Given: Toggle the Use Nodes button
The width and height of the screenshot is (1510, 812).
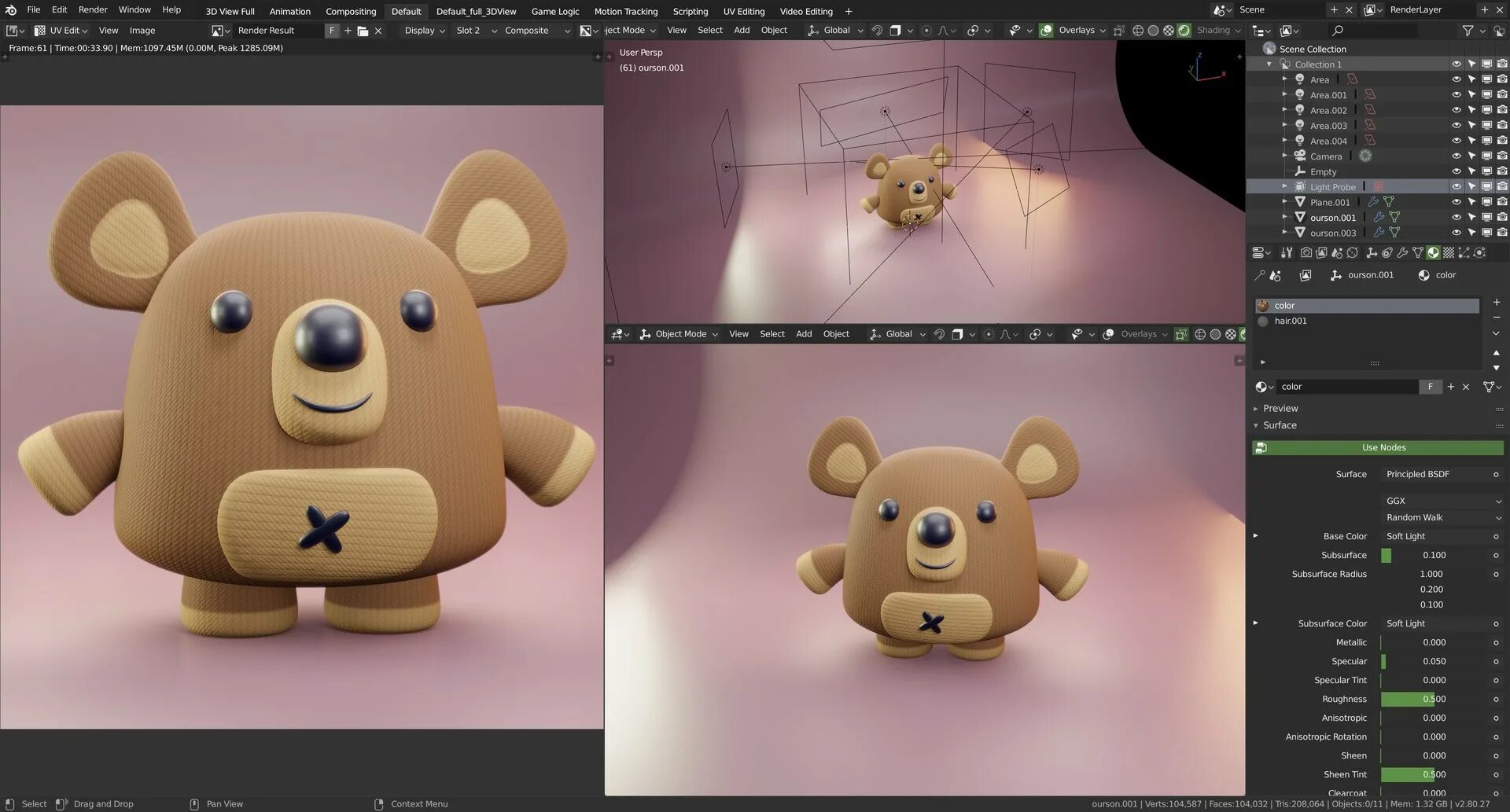Looking at the screenshot, I should click(x=1378, y=447).
